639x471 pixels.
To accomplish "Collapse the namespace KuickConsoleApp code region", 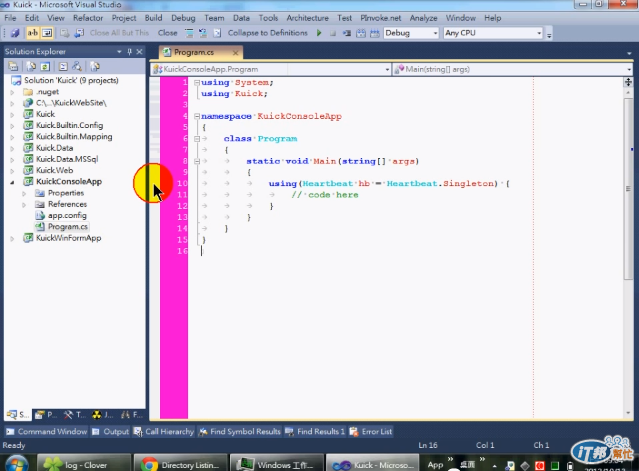I will point(196,116).
